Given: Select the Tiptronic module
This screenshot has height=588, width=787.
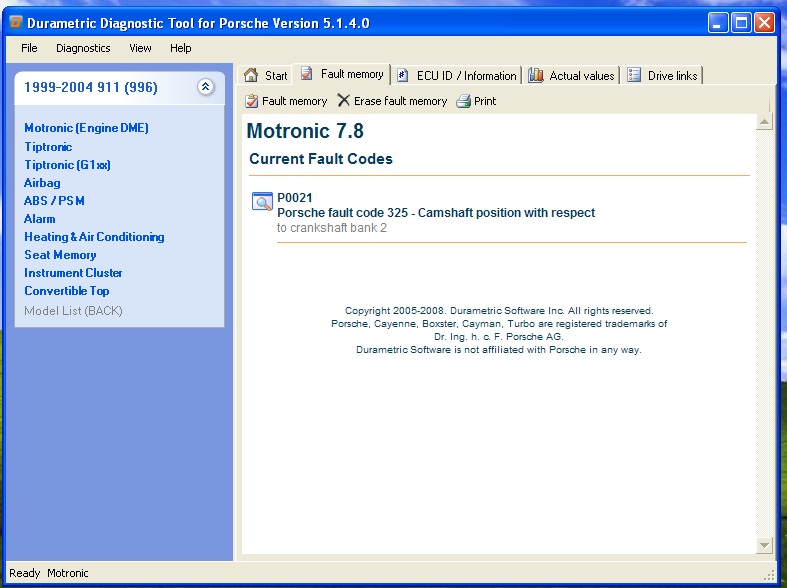Looking at the screenshot, I should point(48,147).
